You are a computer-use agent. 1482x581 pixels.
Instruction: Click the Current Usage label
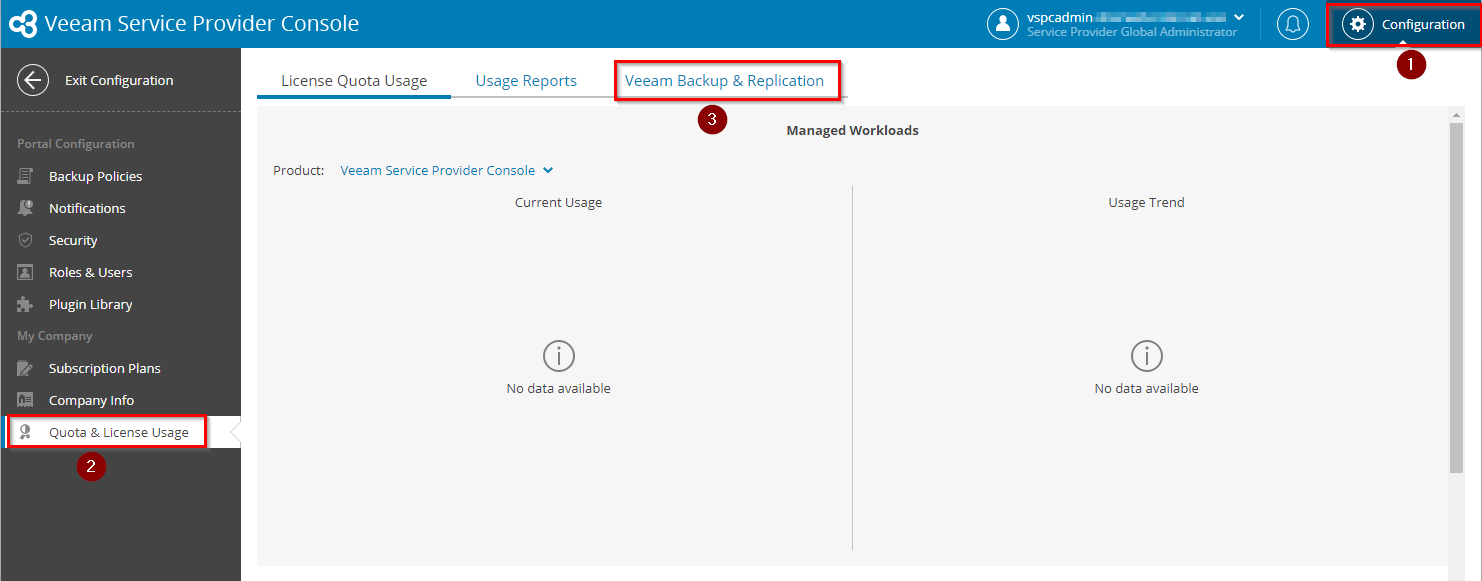pos(558,202)
